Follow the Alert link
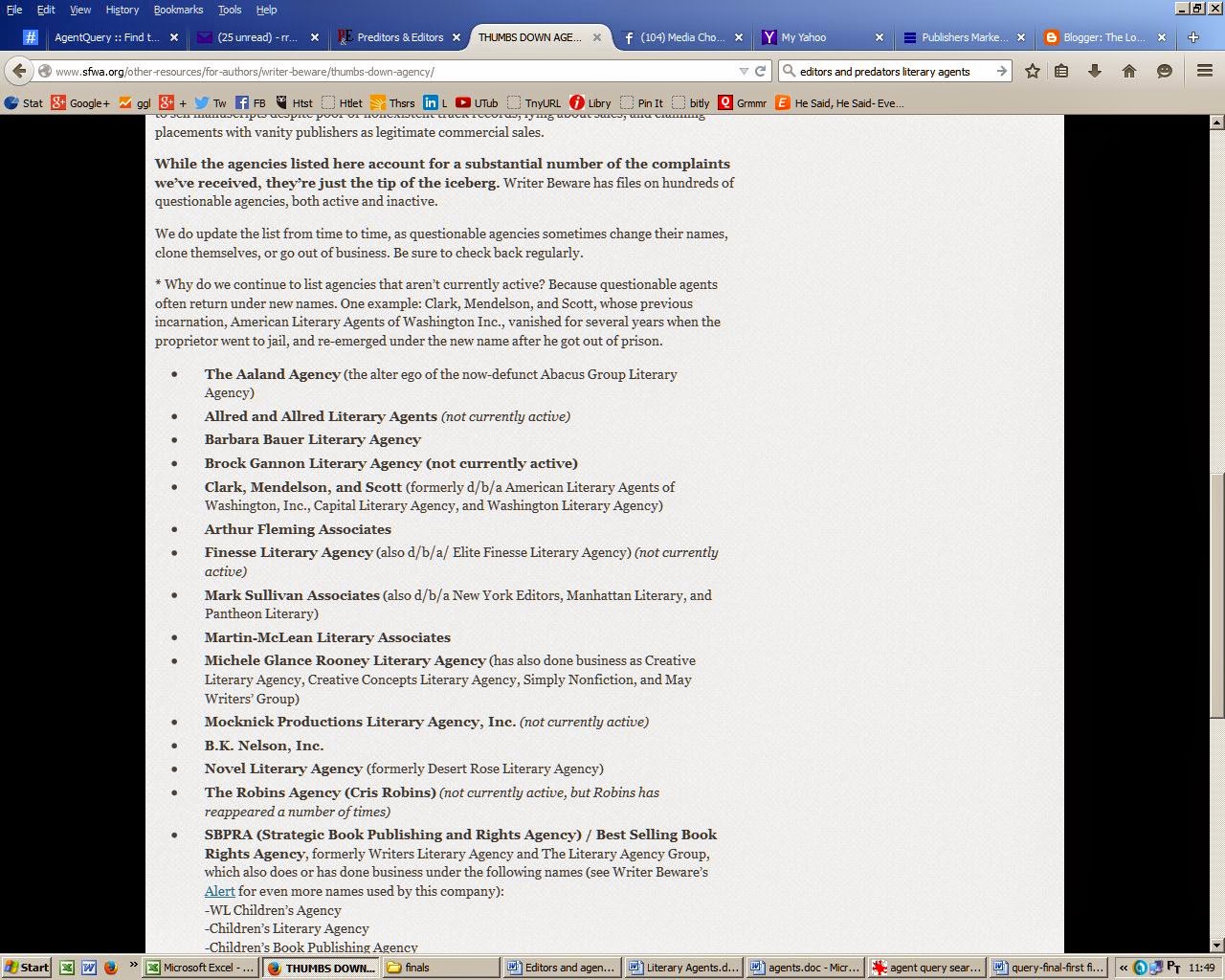The image size is (1225, 980). (219, 891)
